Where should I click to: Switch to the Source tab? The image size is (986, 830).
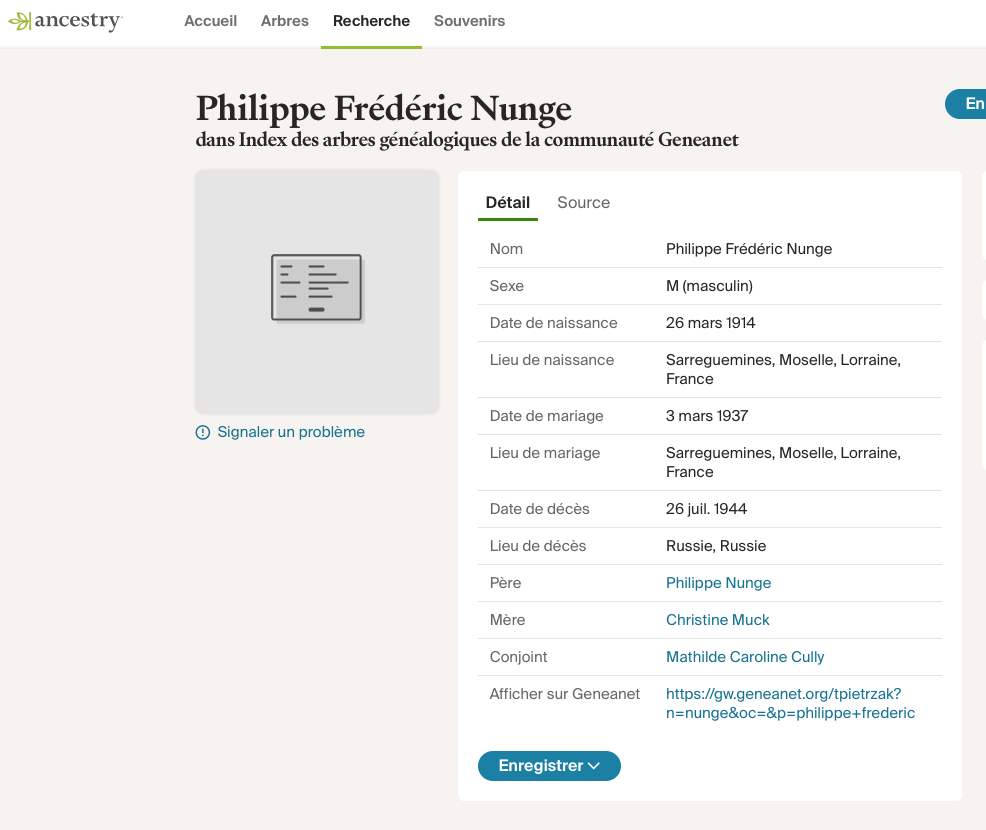(x=583, y=203)
